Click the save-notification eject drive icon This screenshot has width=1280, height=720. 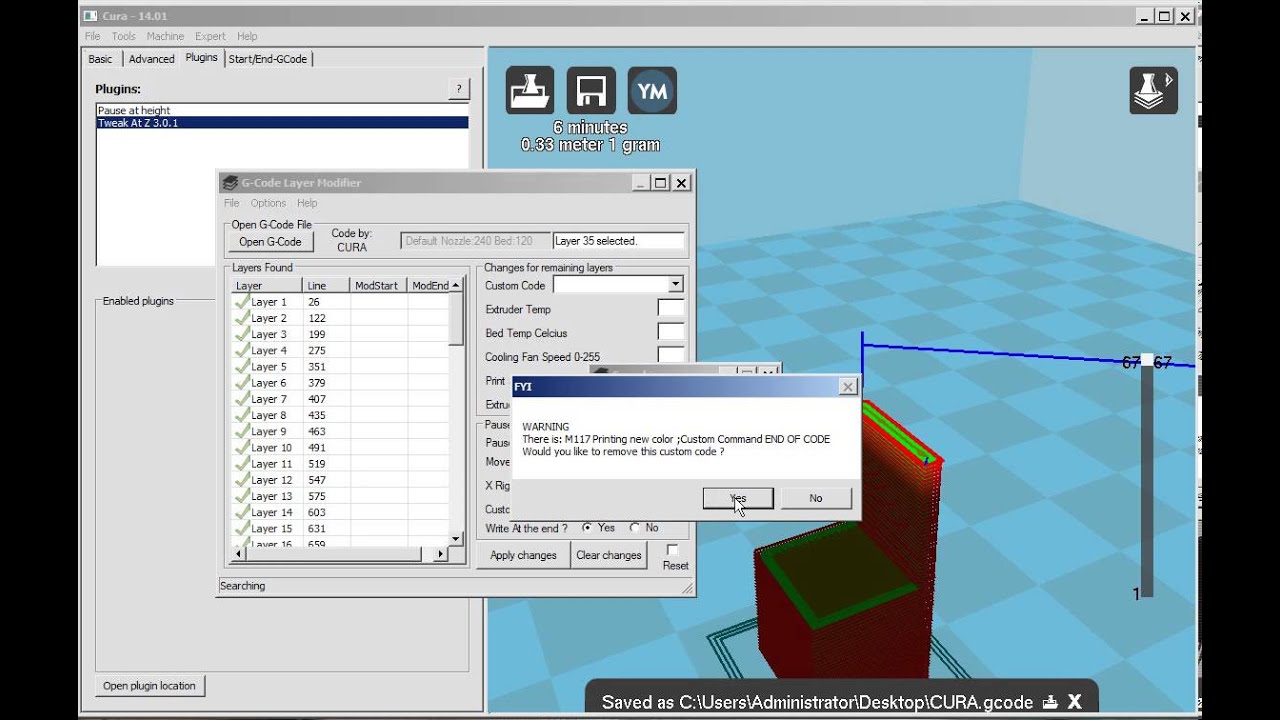(1051, 702)
